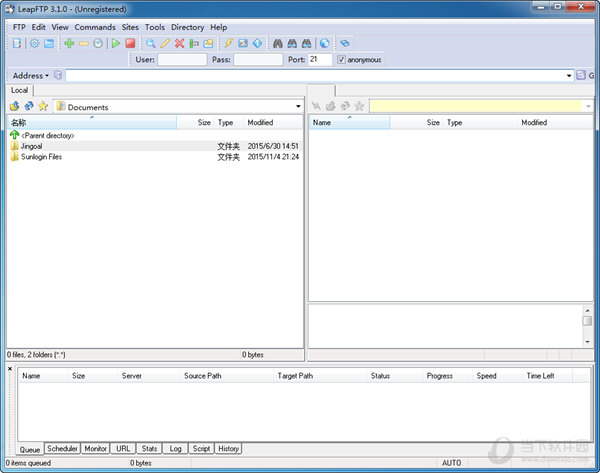Screen dimensions: 600x473
Task: Click the local pane up-folder icon
Action: point(15,106)
